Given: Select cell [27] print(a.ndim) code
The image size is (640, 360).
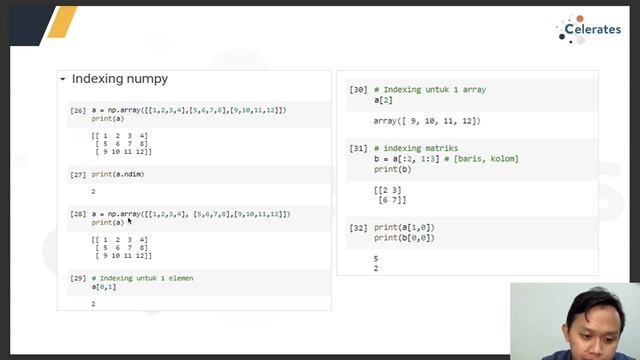Looking at the screenshot, I should coord(118,174).
